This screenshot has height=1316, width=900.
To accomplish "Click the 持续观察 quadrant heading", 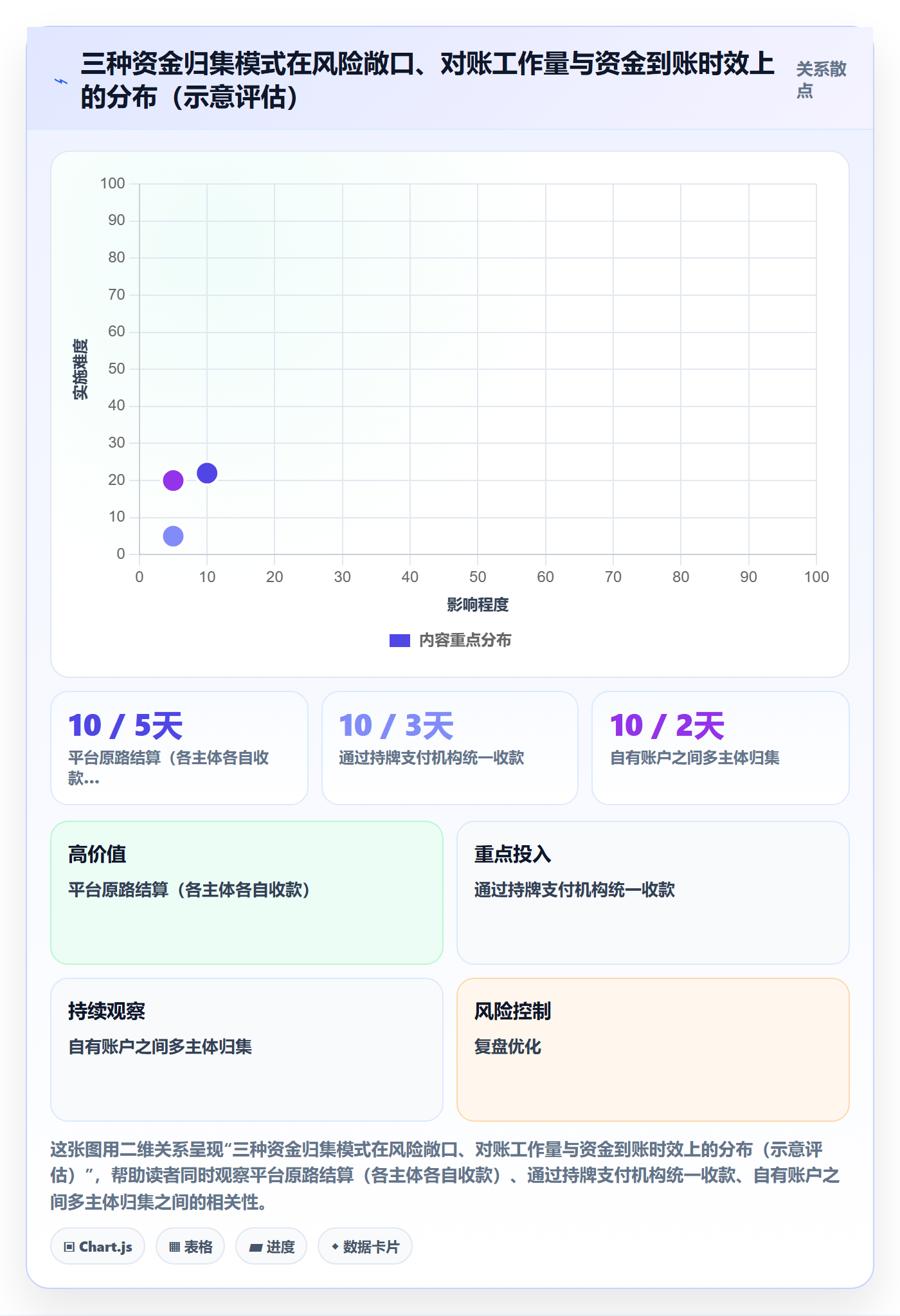I will [107, 1011].
